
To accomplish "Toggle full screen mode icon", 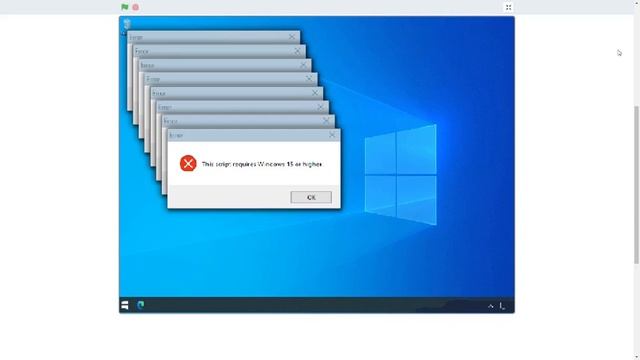I will [509, 7].
